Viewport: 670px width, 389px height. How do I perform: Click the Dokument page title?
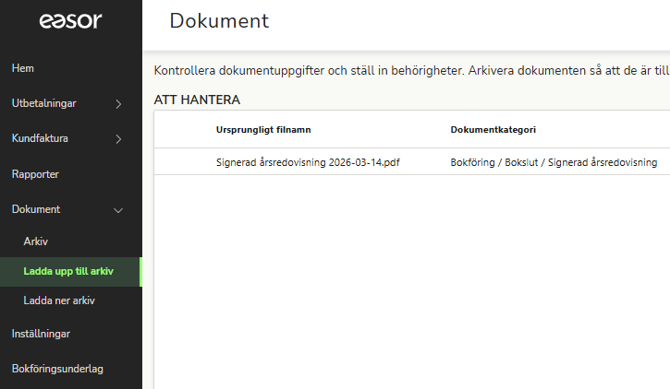pos(219,21)
